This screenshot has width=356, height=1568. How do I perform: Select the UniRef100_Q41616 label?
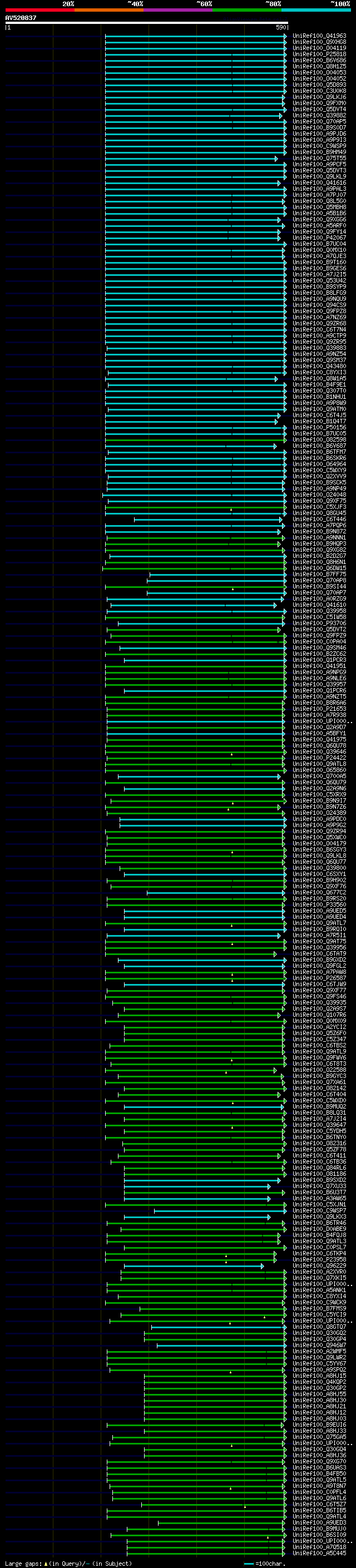[x=319, y=182]
